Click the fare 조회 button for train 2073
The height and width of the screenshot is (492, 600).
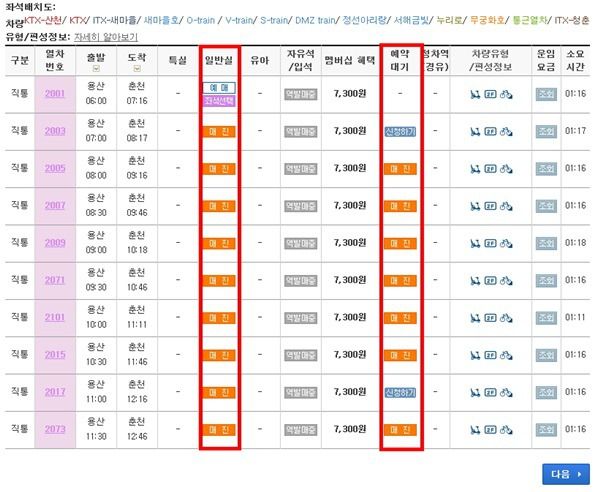tap(546, 430)
